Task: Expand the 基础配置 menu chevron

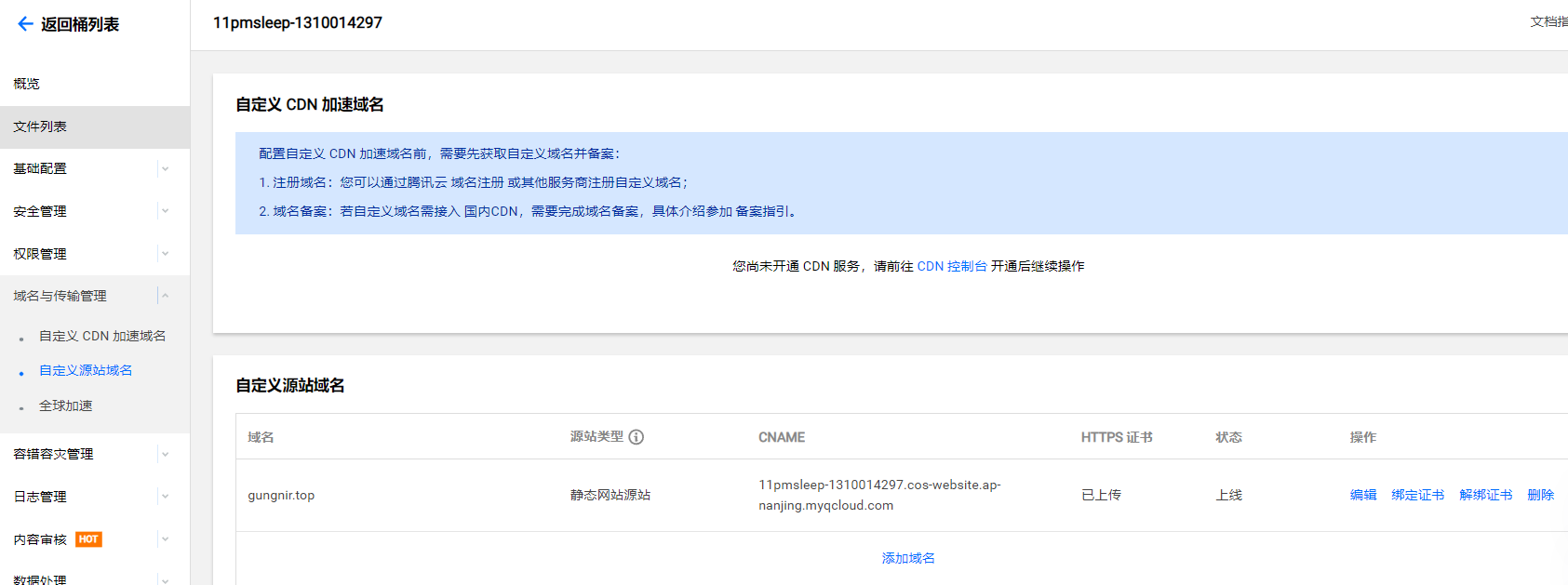Action: click(x=165, y=169)
